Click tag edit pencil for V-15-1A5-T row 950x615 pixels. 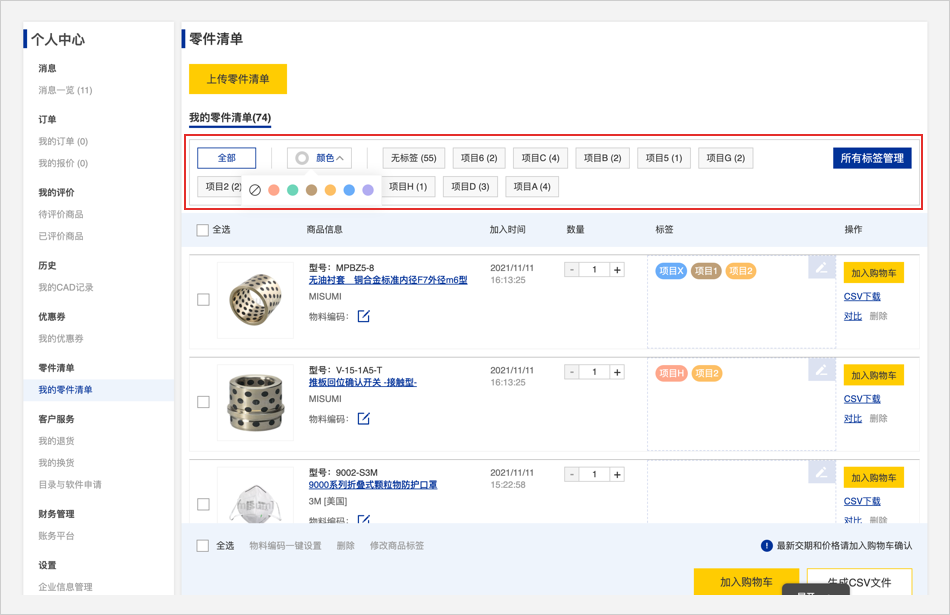[821, 369]
